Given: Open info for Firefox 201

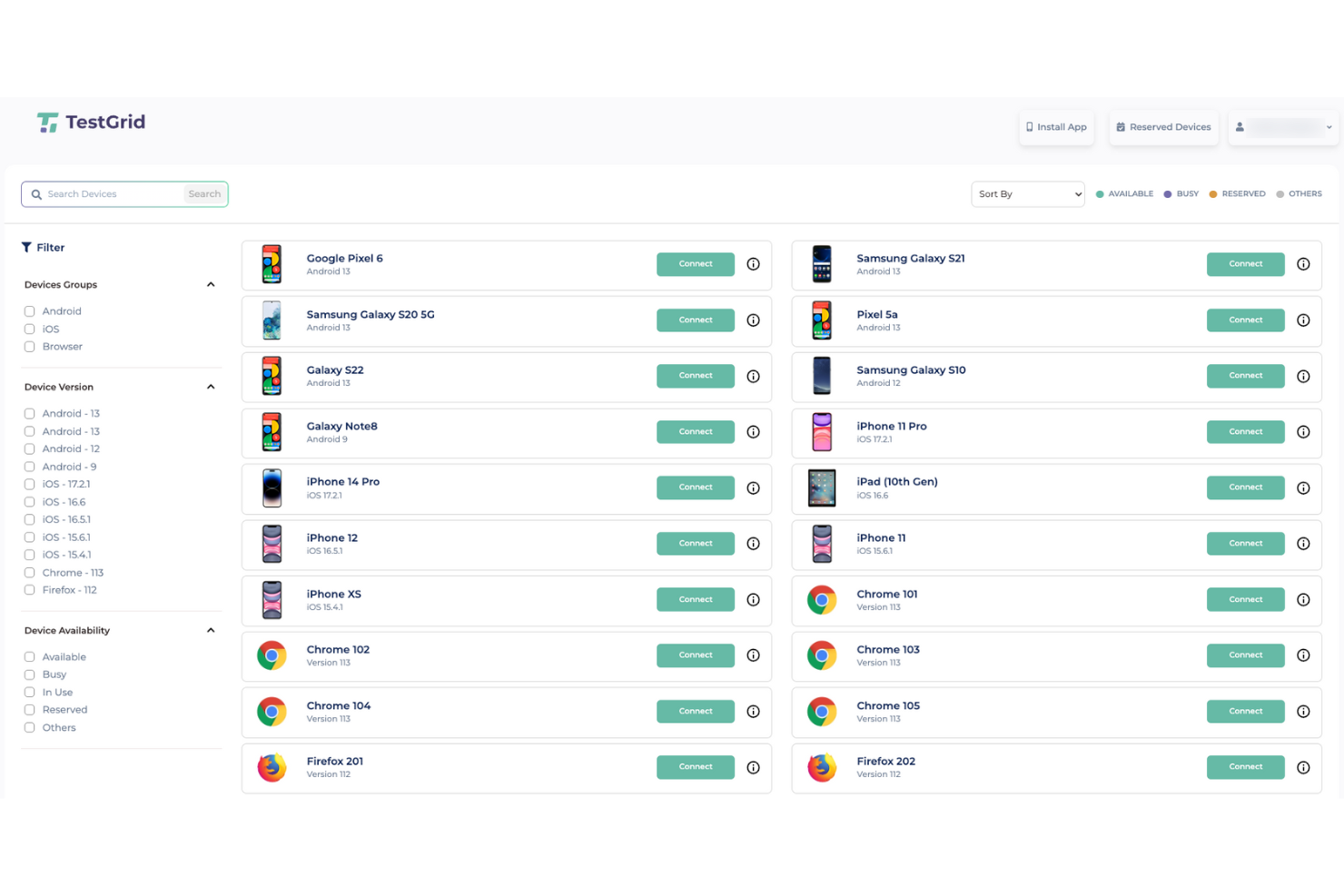Looking at the screenshot, I should tap(753, 767).
